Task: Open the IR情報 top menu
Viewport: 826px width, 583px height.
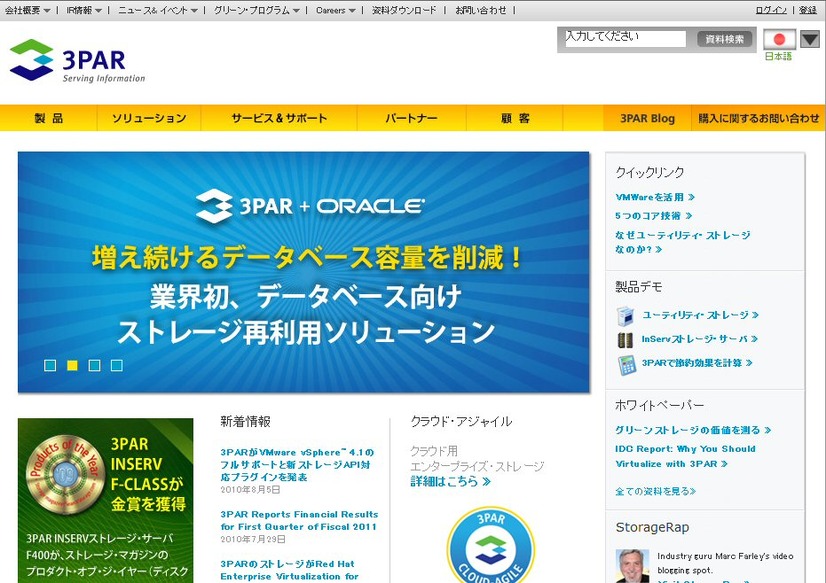Action: (84, 10)
